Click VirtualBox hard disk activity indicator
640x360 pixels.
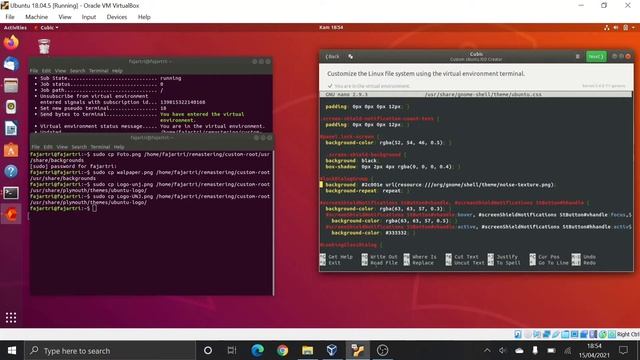pos(518,334)
